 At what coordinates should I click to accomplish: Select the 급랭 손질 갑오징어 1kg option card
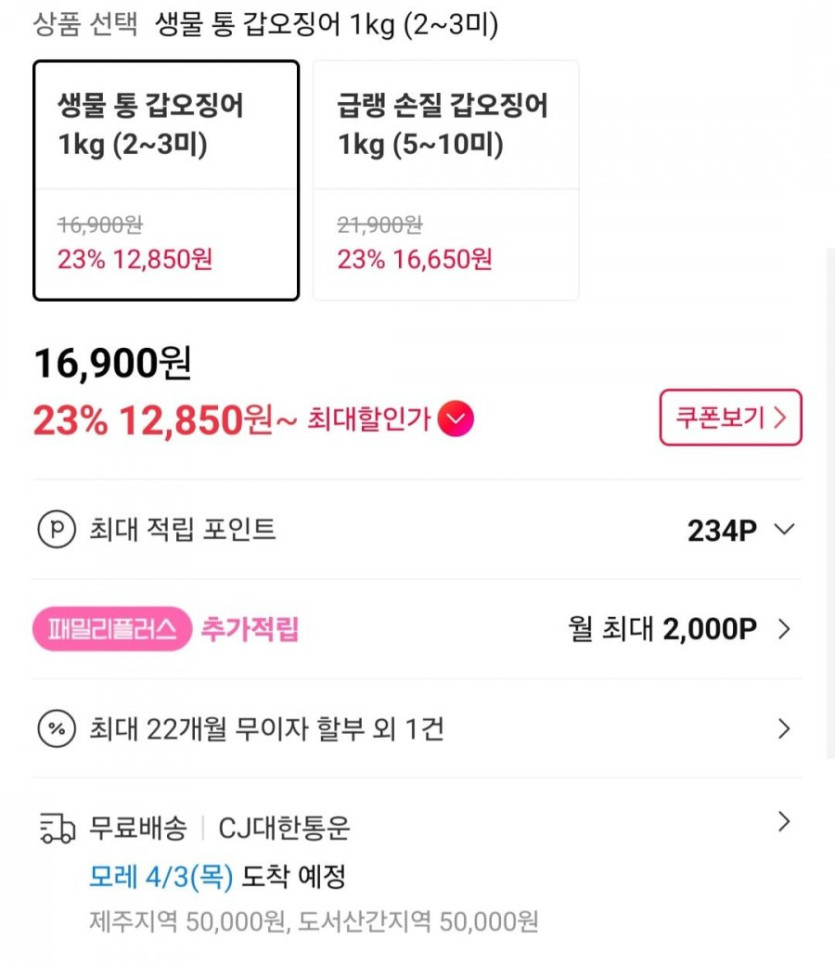tap(446, 180)
